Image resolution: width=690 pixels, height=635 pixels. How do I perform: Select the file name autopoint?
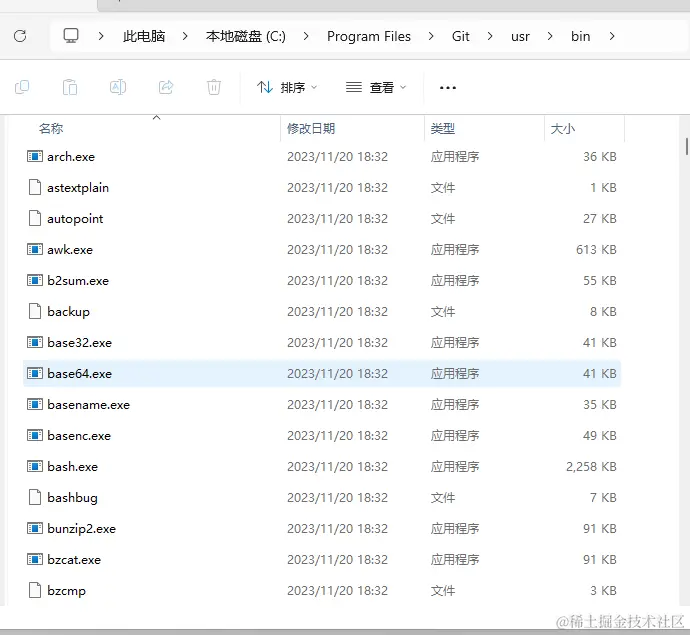click(75, 219)
